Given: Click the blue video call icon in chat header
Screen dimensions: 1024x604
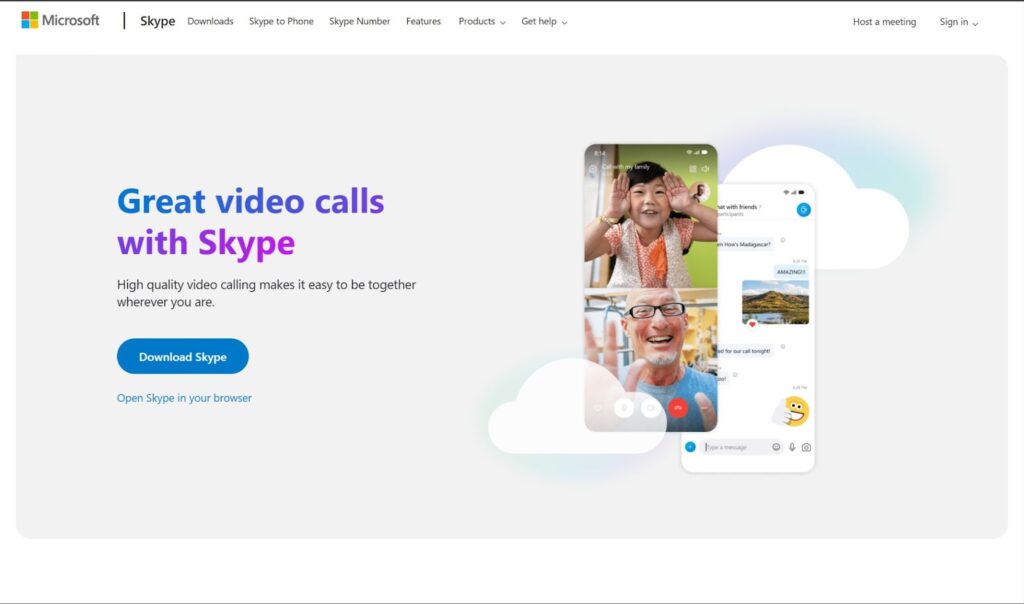Looking at the screenshot, I should [802, 210].
